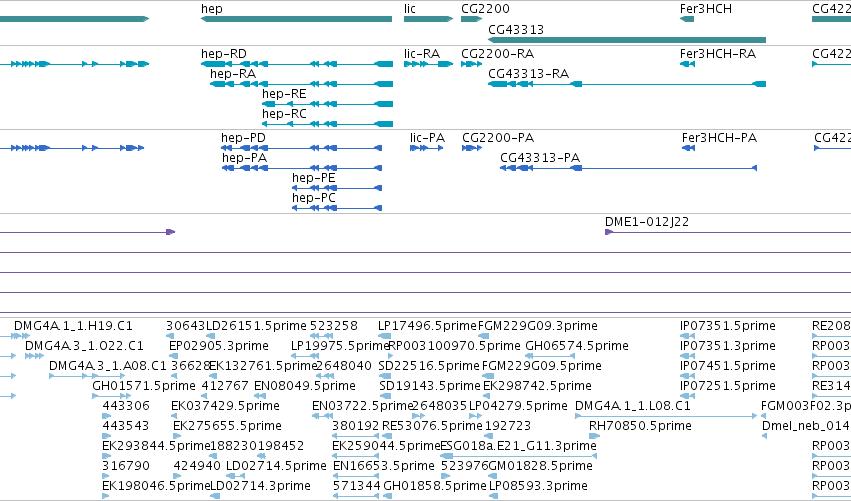Select the IP07351.3prime EST label
The height and width of the screenshot is (501, 851).
727,346
